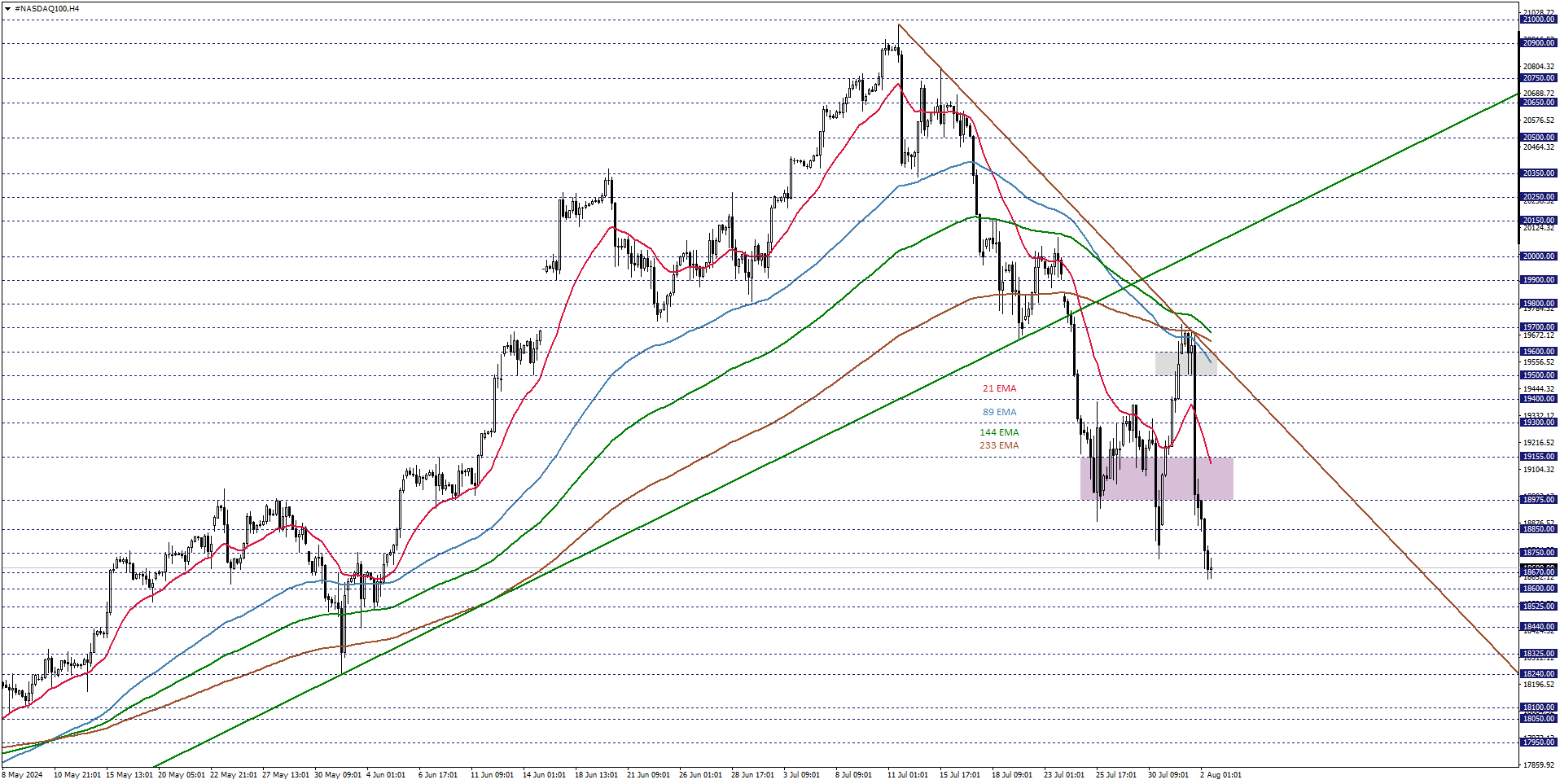
Task: Click the 18750.00 price level label
Action: [x=1539, y=553]
